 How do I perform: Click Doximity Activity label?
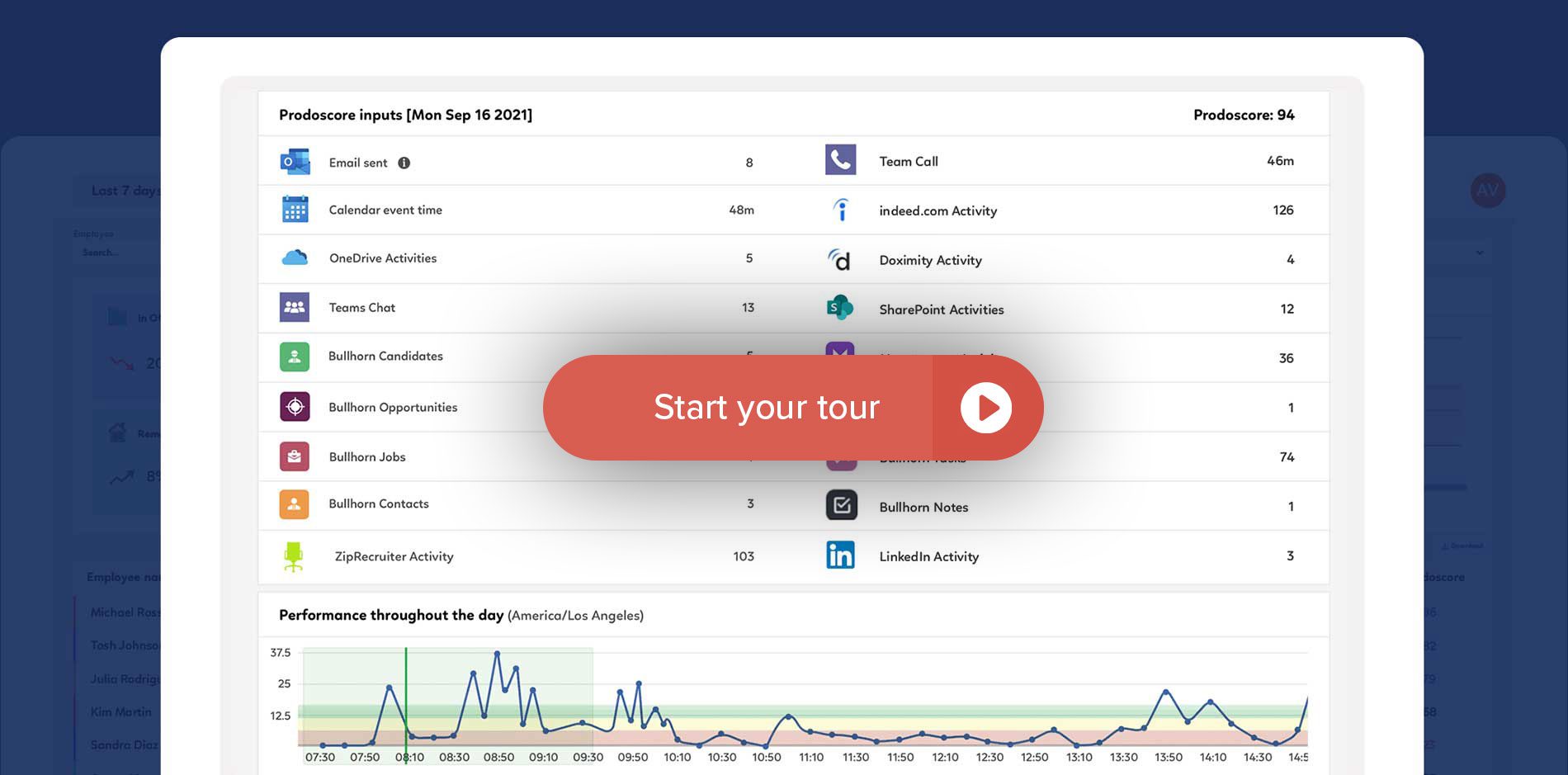point(930,260)
